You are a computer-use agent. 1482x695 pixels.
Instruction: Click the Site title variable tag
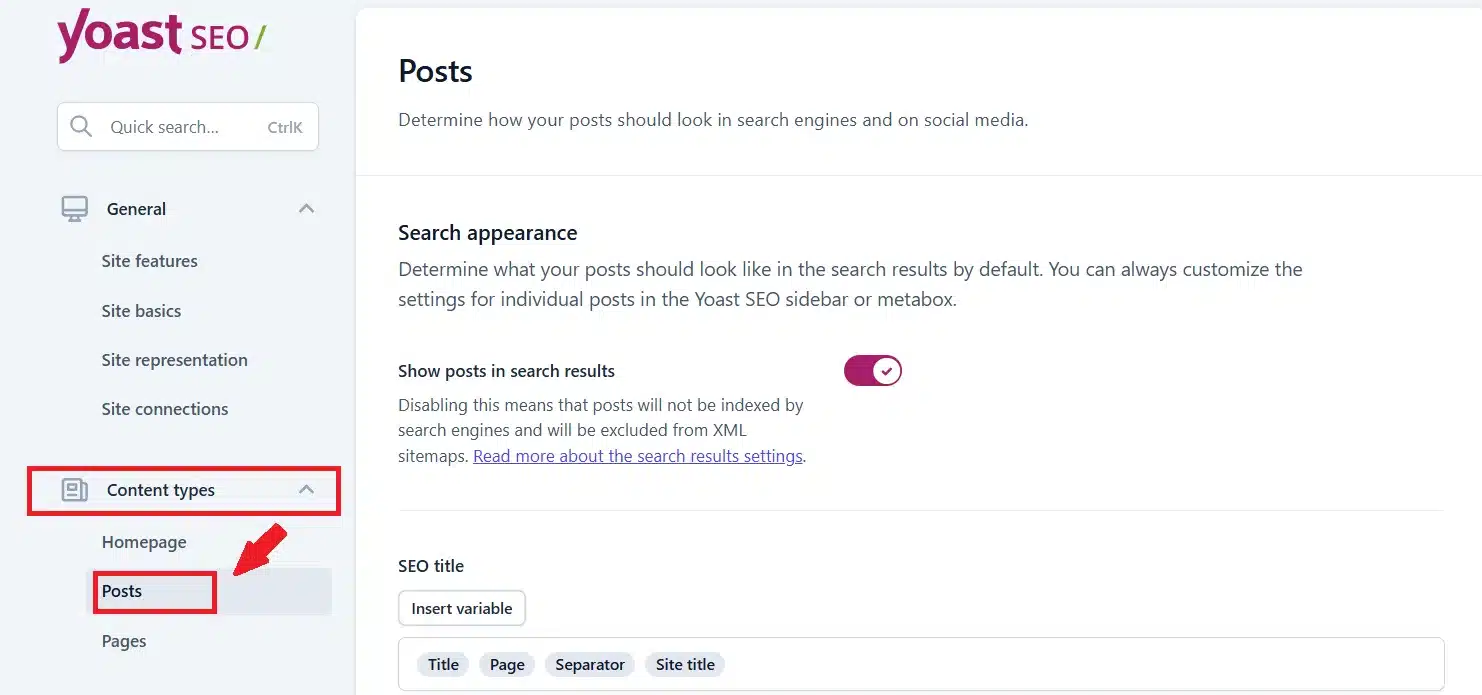click(684, 663)
